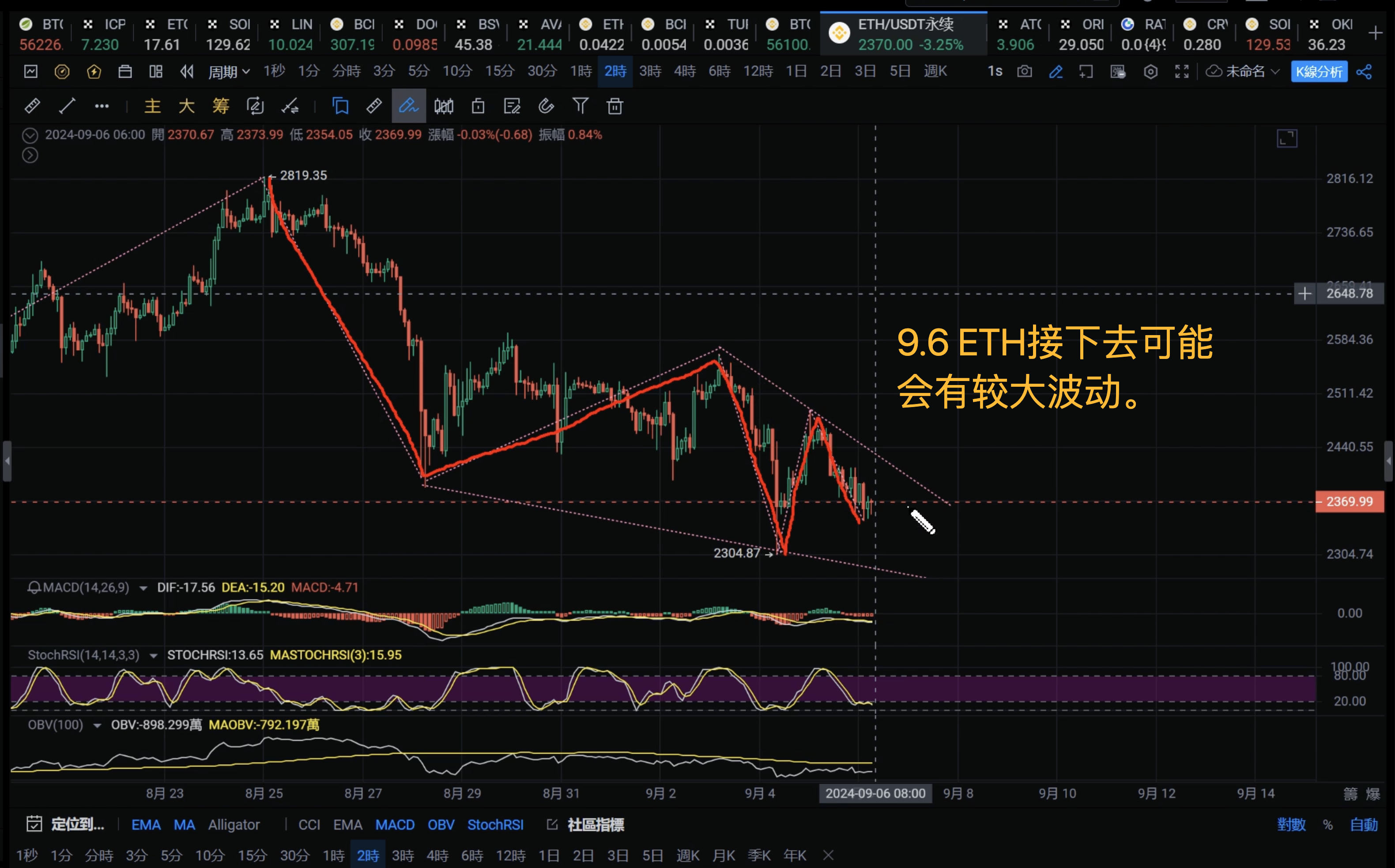Switch price scale to % percent mode
Viewport: 1395px width, 868px height.
coord(1328,824)
